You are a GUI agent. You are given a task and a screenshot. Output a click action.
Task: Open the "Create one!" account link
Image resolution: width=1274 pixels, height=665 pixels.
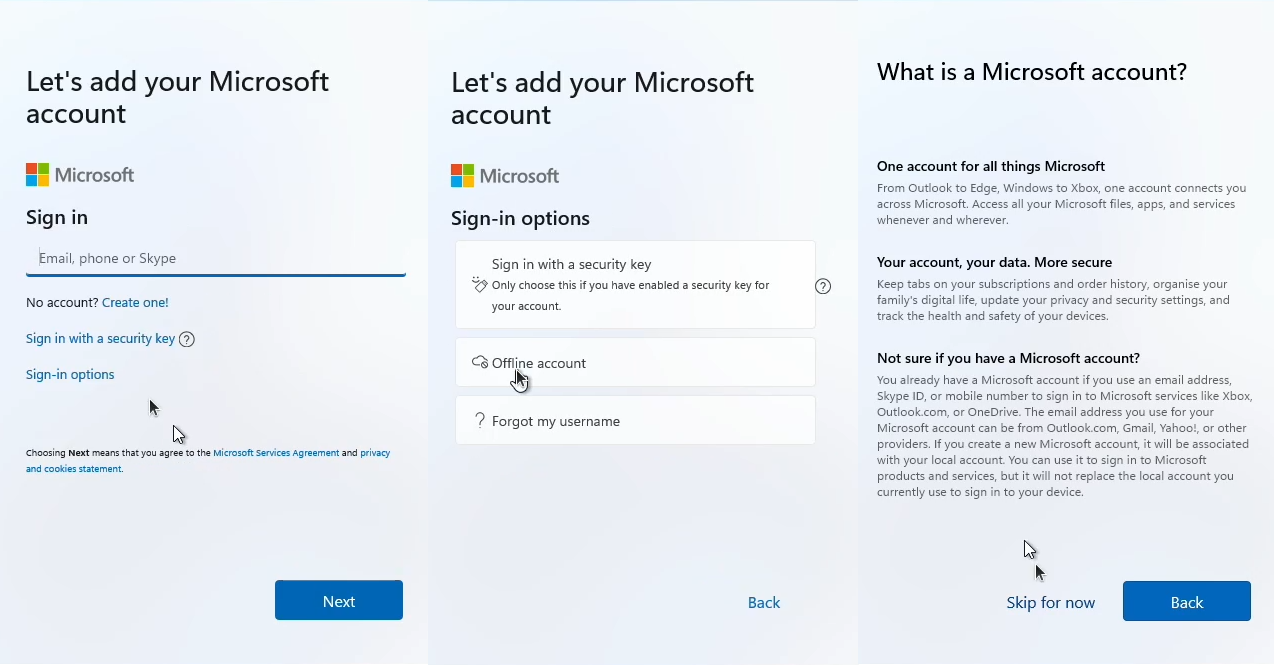[135, 302]
